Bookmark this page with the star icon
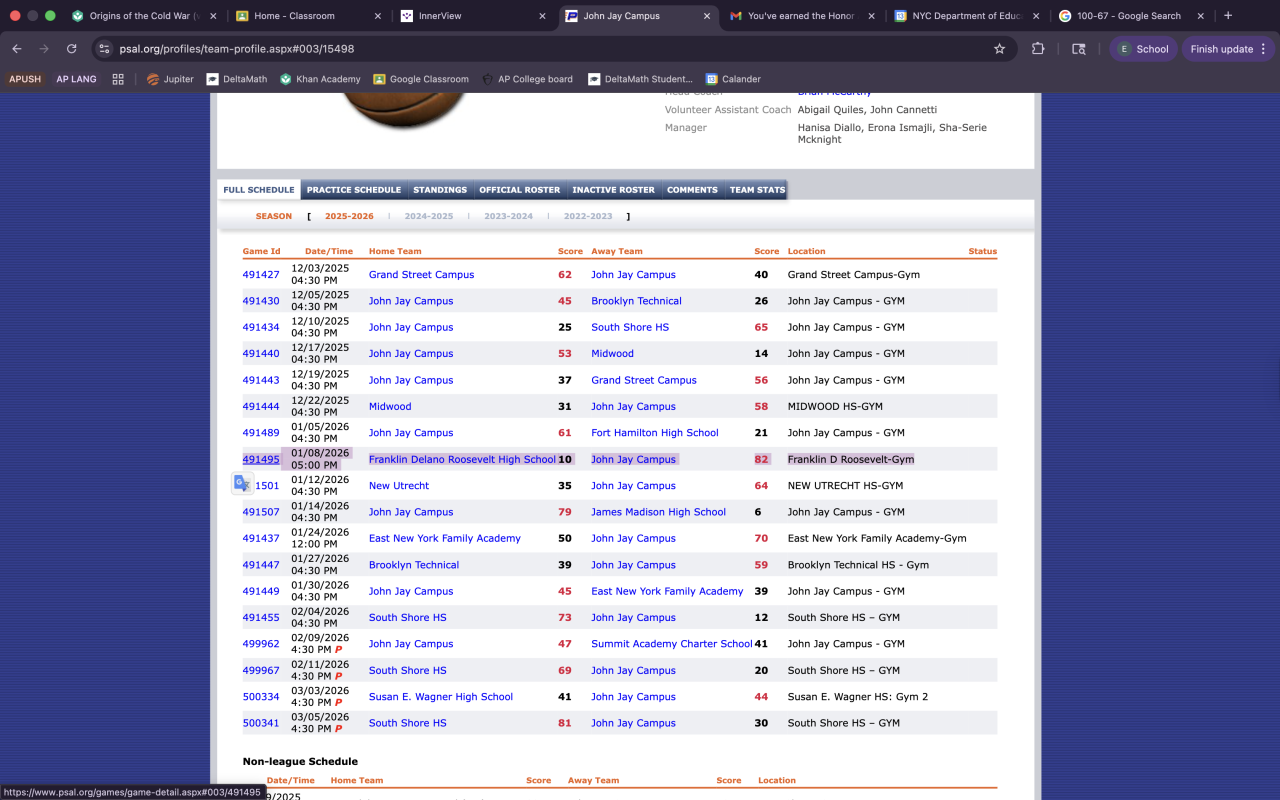1280x800 pixels. pos(999,49)
